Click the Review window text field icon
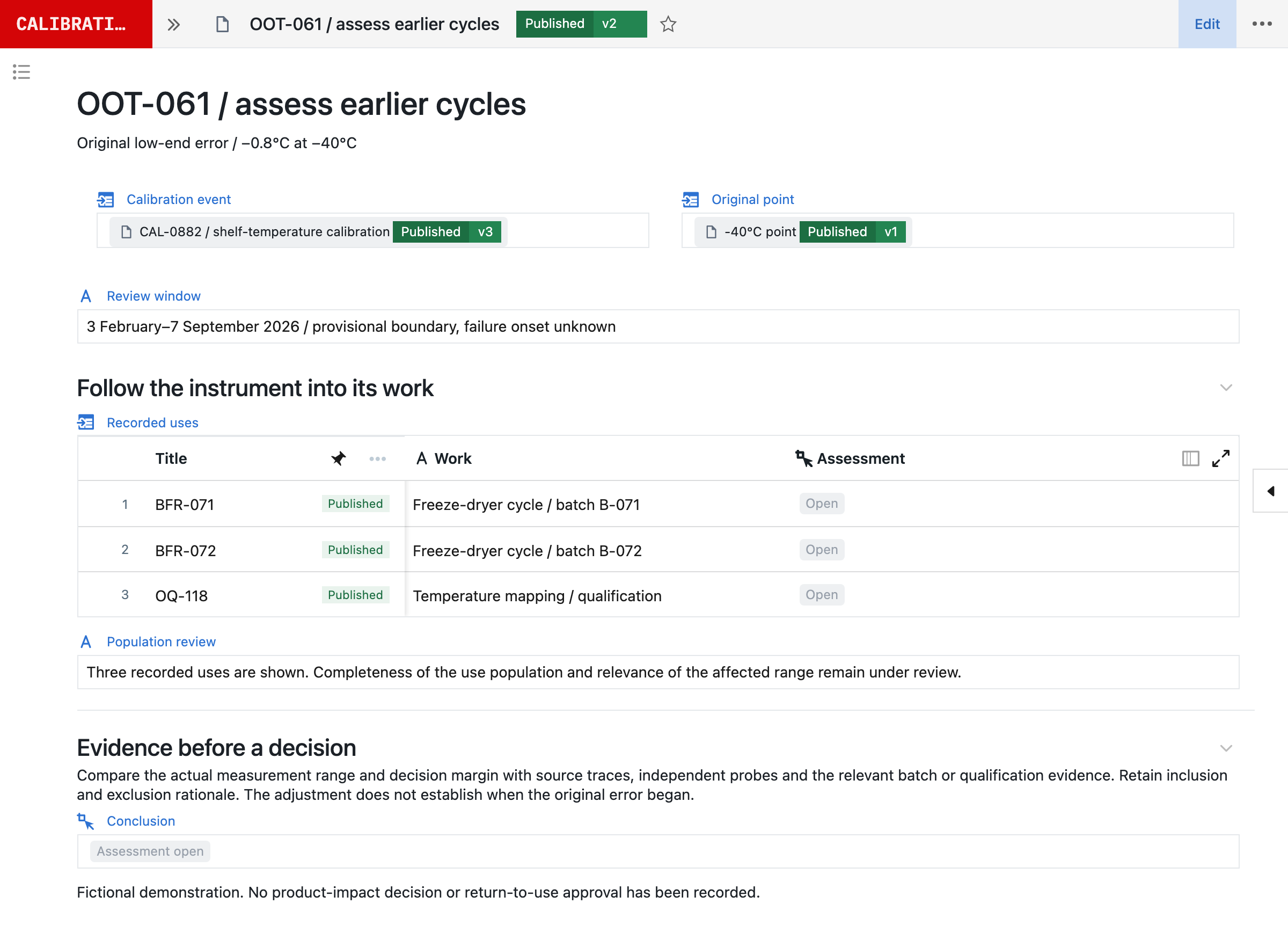Viewport: 1288px width, 933px height. [x=86, y=296]
